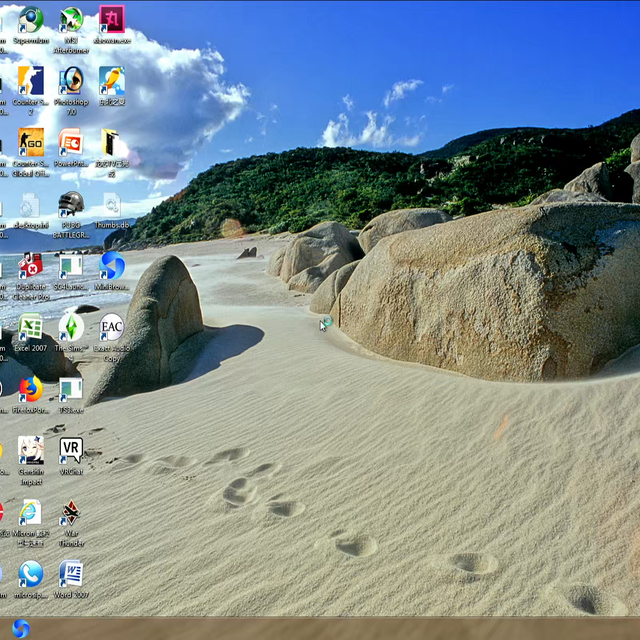Open Duplicate Cleaner Pro shortcut
Viewport: 640px width, 640px height.
coord(31,265)
